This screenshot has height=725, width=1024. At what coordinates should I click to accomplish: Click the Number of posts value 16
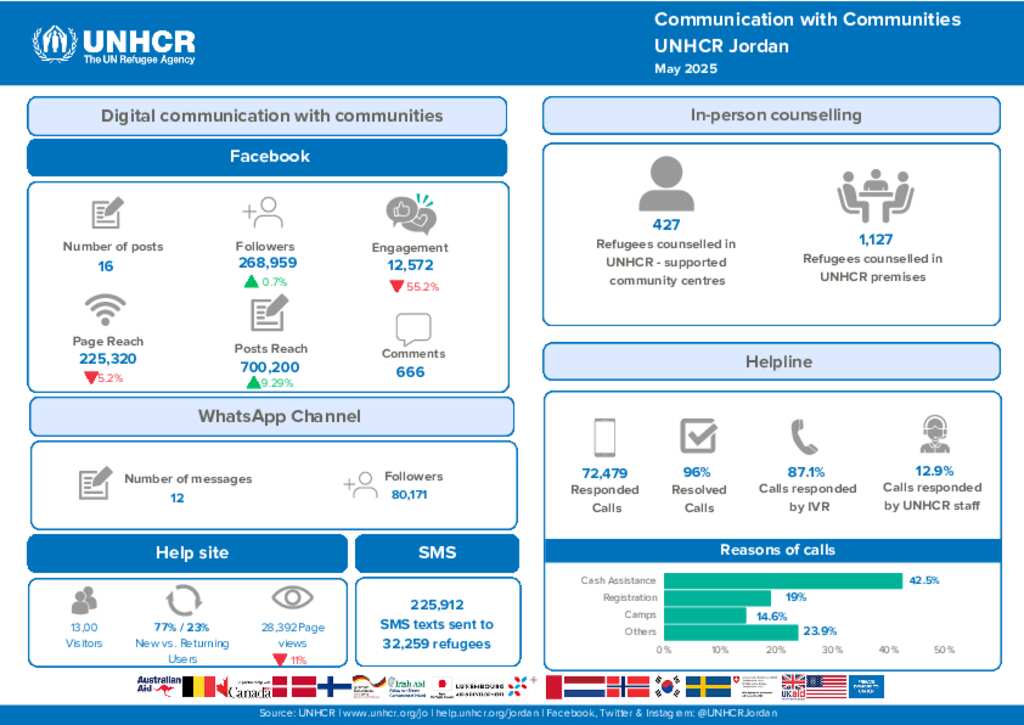(106, 266)
